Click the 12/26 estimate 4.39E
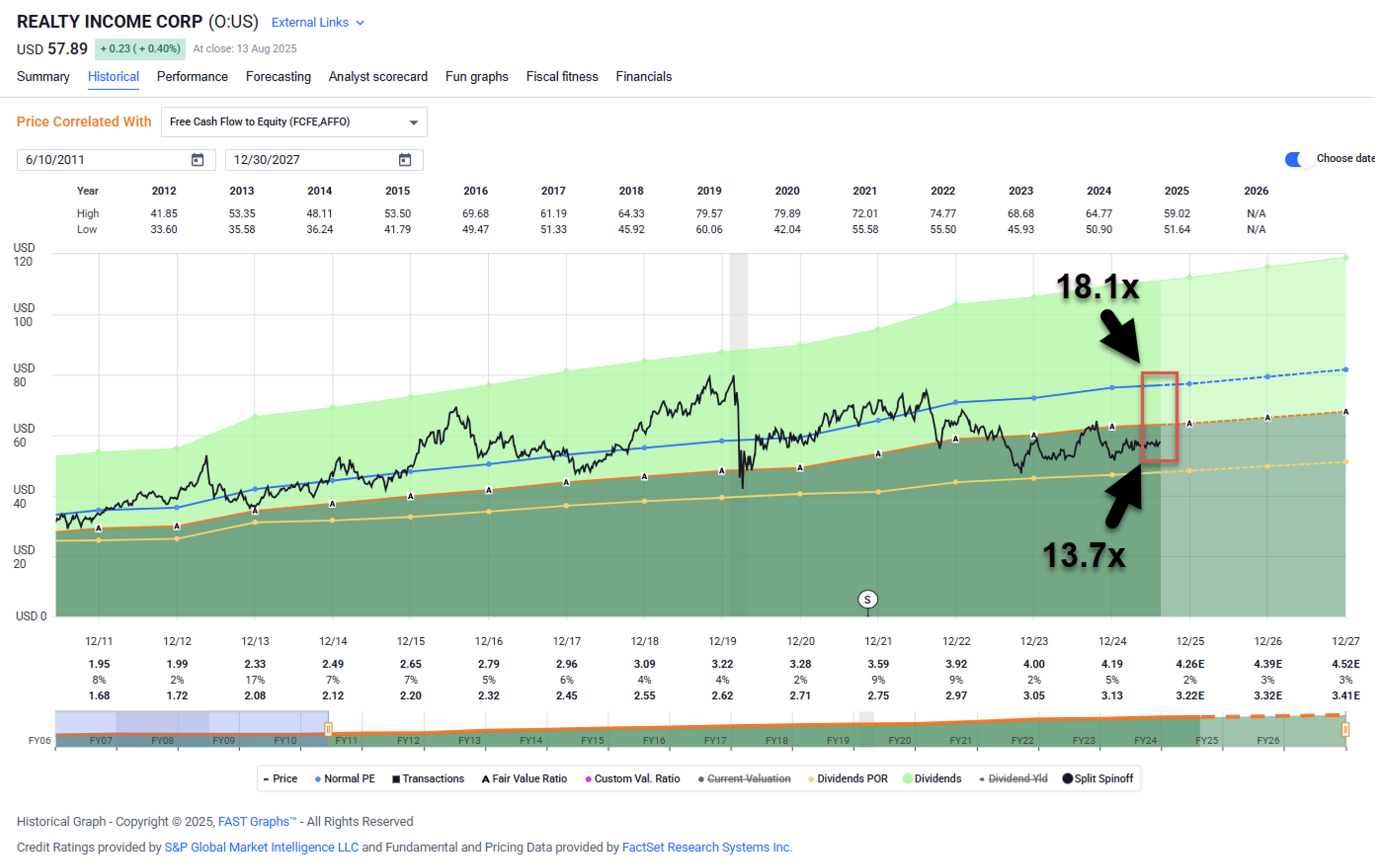This screenshot has width=1383, height=868. click(x=1268, y=664)
